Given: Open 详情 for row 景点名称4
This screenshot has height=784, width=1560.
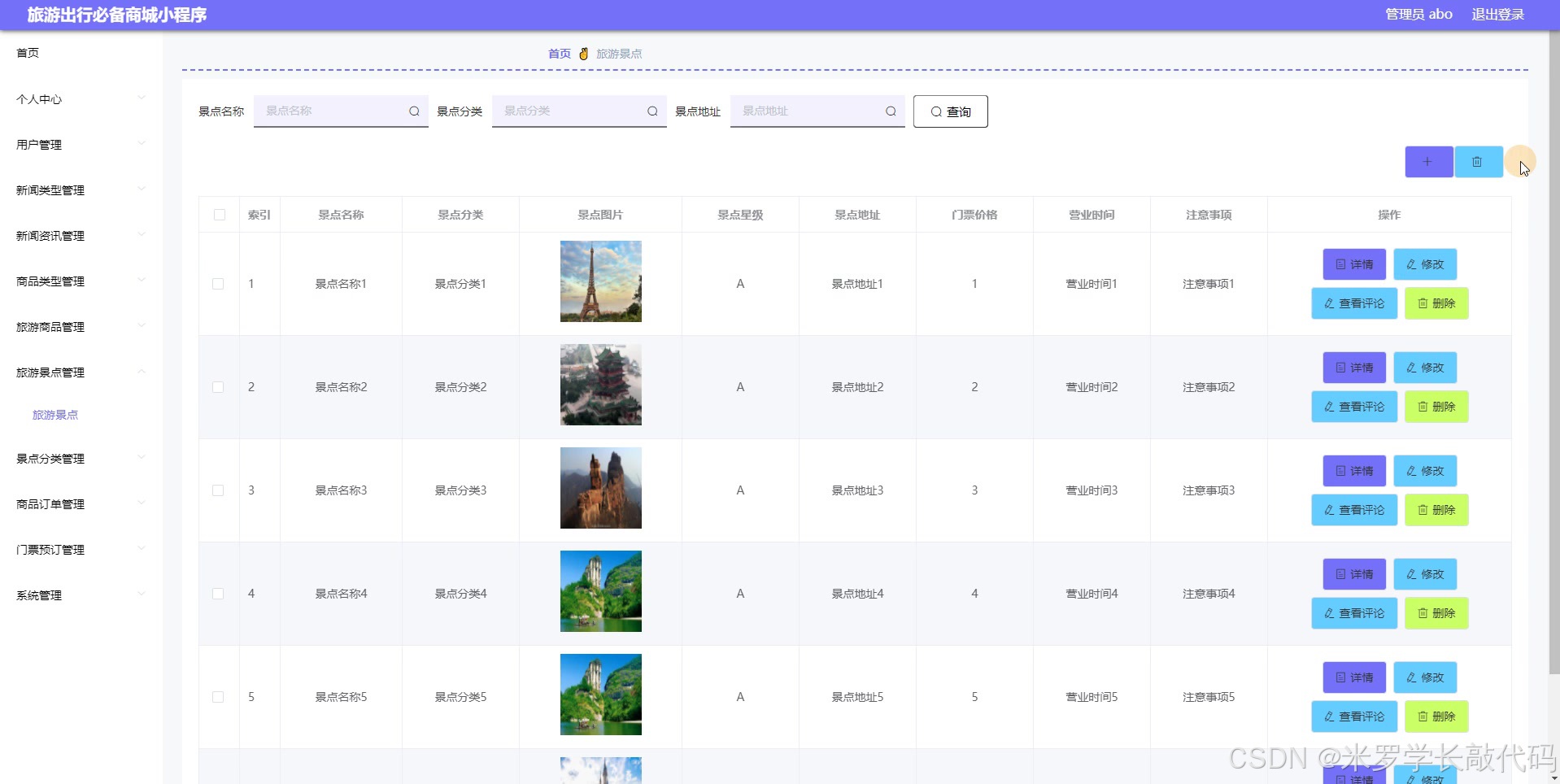Looking at the screenshot, I should (x=1354, y=574).
